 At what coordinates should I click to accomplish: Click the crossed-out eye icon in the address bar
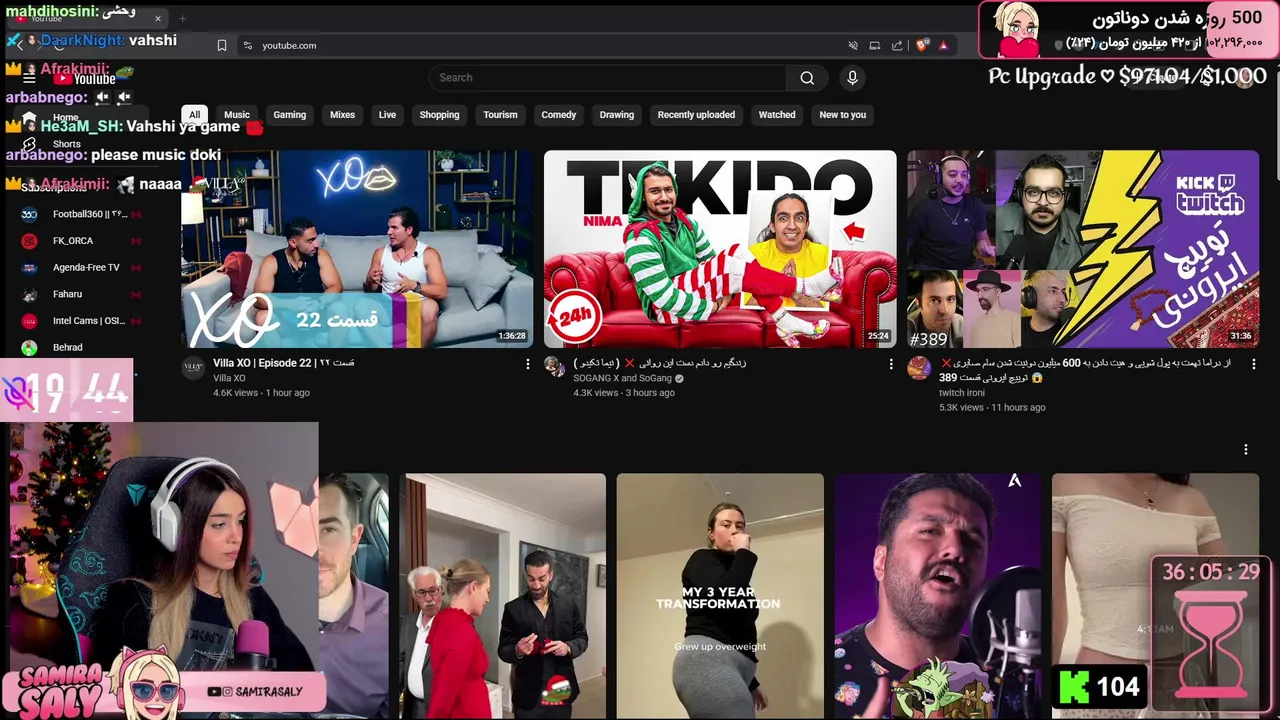853,45
